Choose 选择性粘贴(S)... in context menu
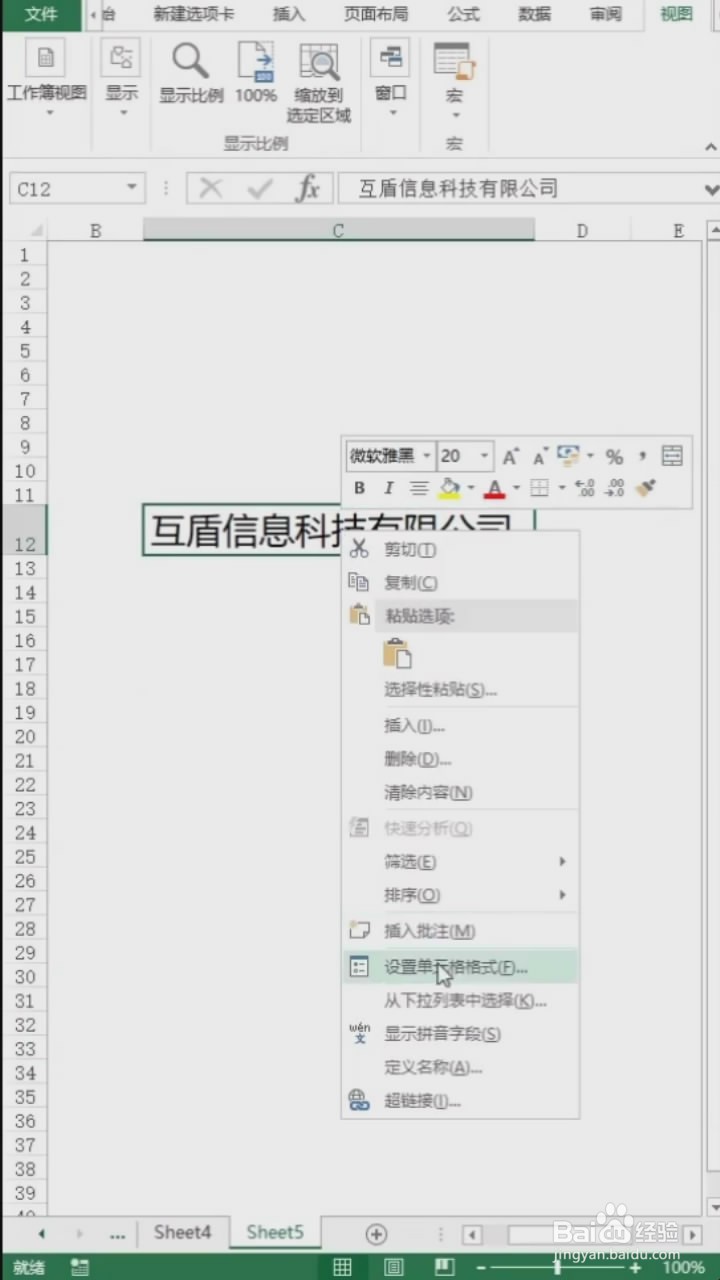720x1280 pixels. (x=461, y=689)
